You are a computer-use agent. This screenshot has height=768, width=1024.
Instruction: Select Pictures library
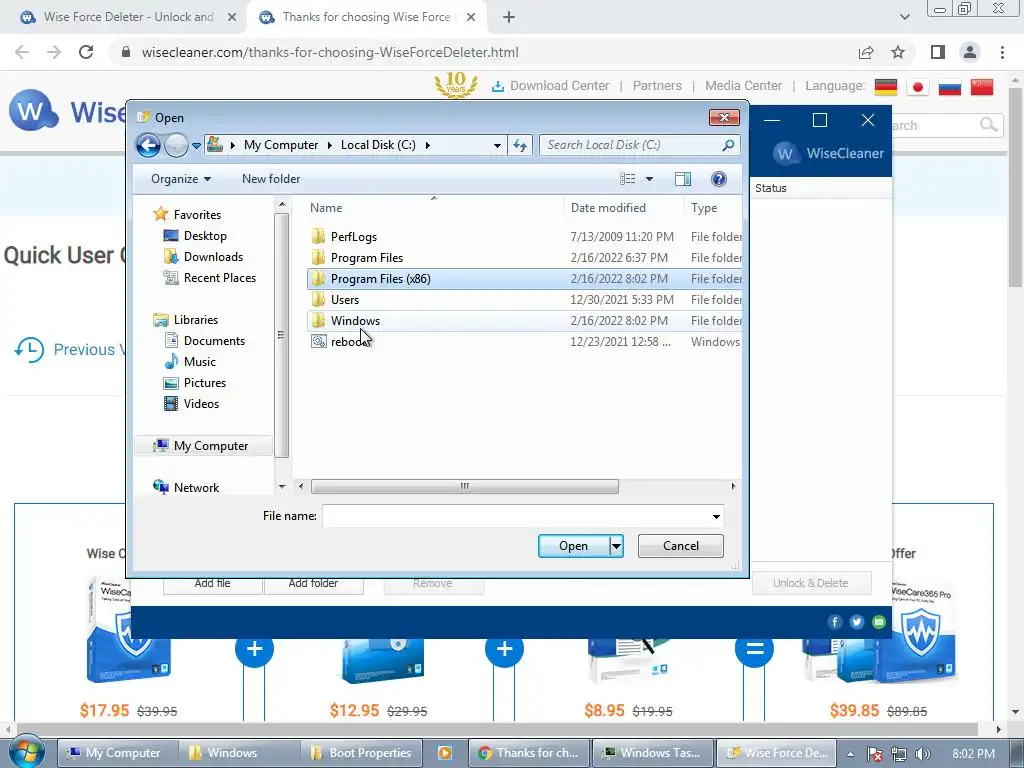[204, 383]
